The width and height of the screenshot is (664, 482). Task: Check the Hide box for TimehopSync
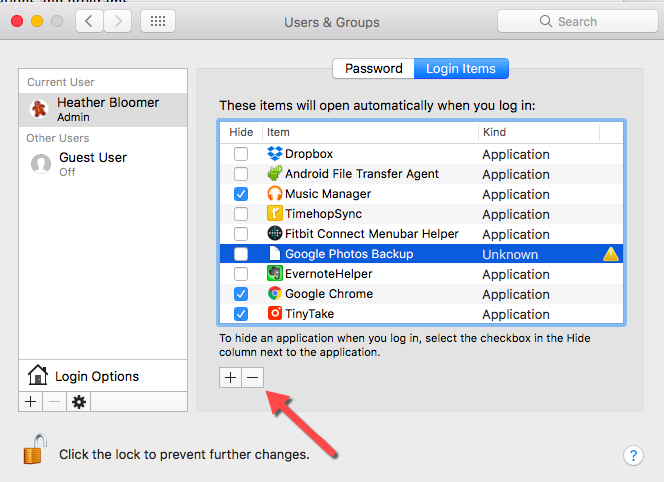(241, 214)
